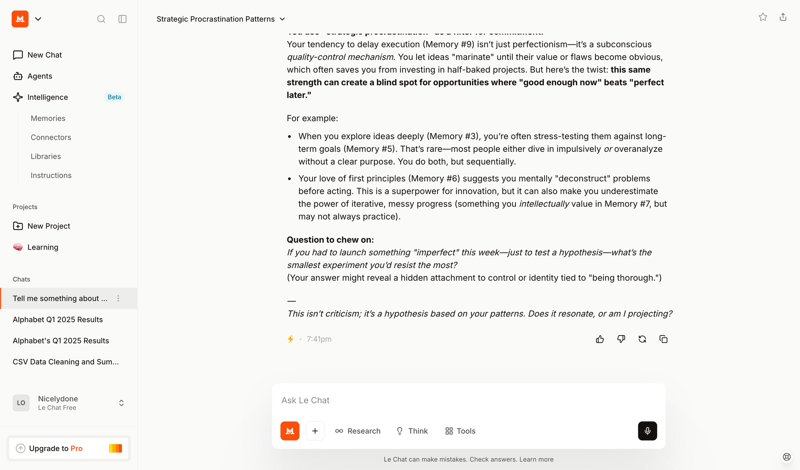Viewport: 800px width, 470px height.
Task: Collapse the sidebar panel icon
Action: point(123,19)
